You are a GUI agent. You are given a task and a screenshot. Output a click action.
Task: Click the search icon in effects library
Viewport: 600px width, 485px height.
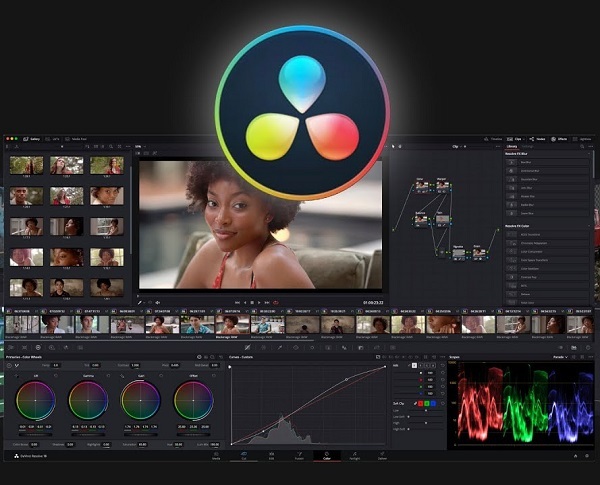tap(582, 146)
